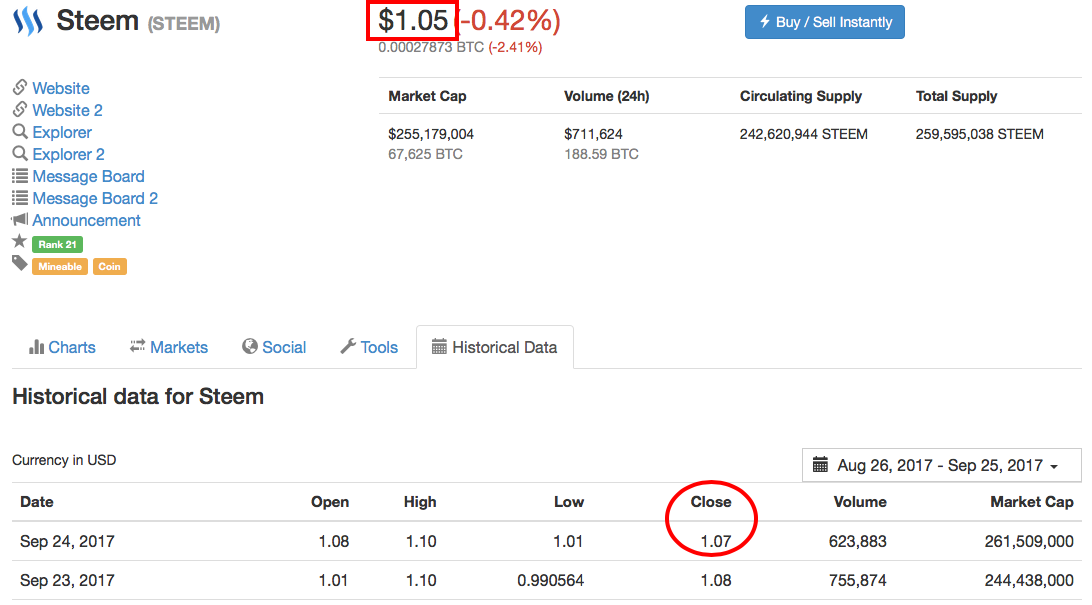This screenshot has height=605, width=1092.
Task: Click the Volume column header in history table
Action: pyautogui.click(x=860, y=502)
